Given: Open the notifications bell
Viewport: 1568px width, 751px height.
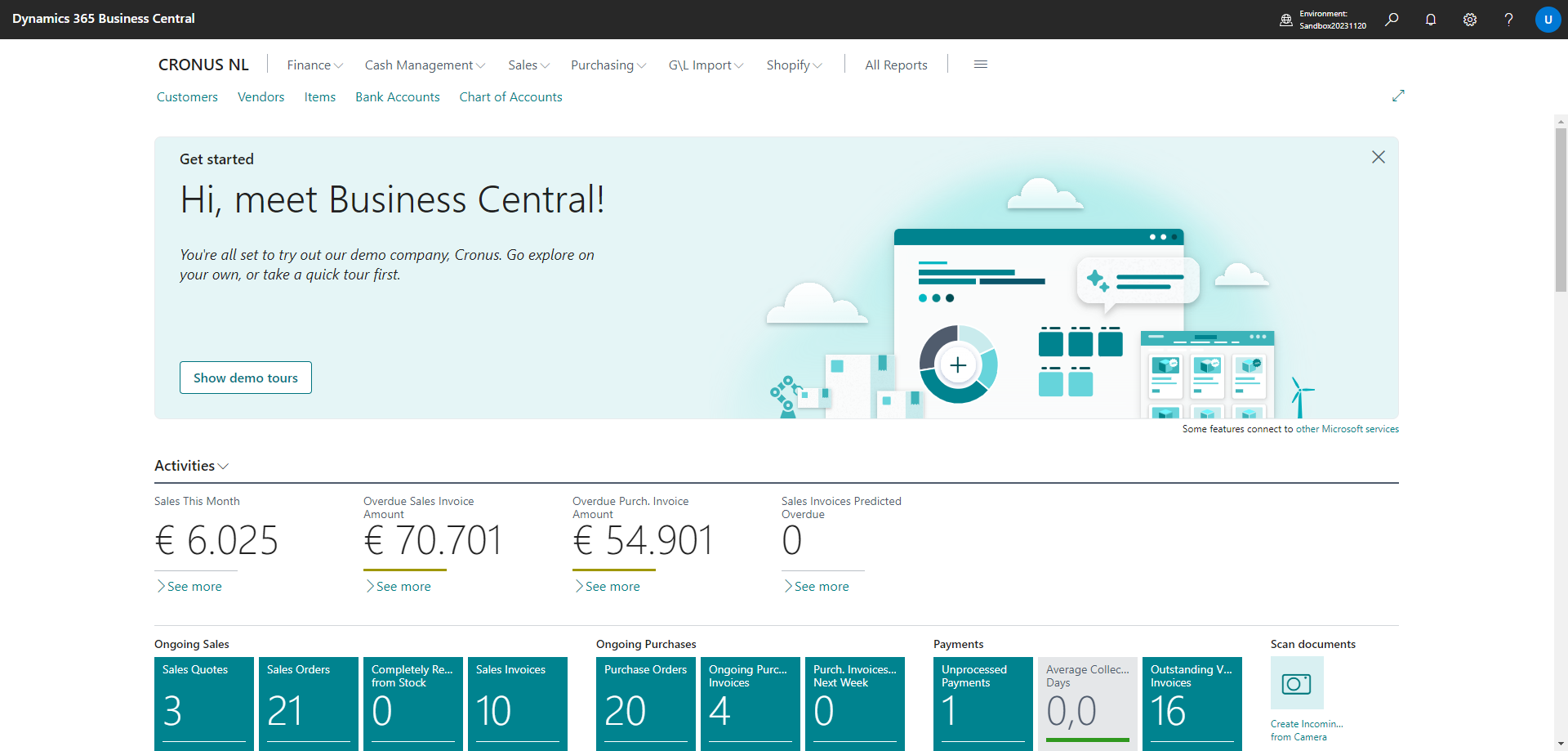Looking at the screenshot, I should (1431, 20).
